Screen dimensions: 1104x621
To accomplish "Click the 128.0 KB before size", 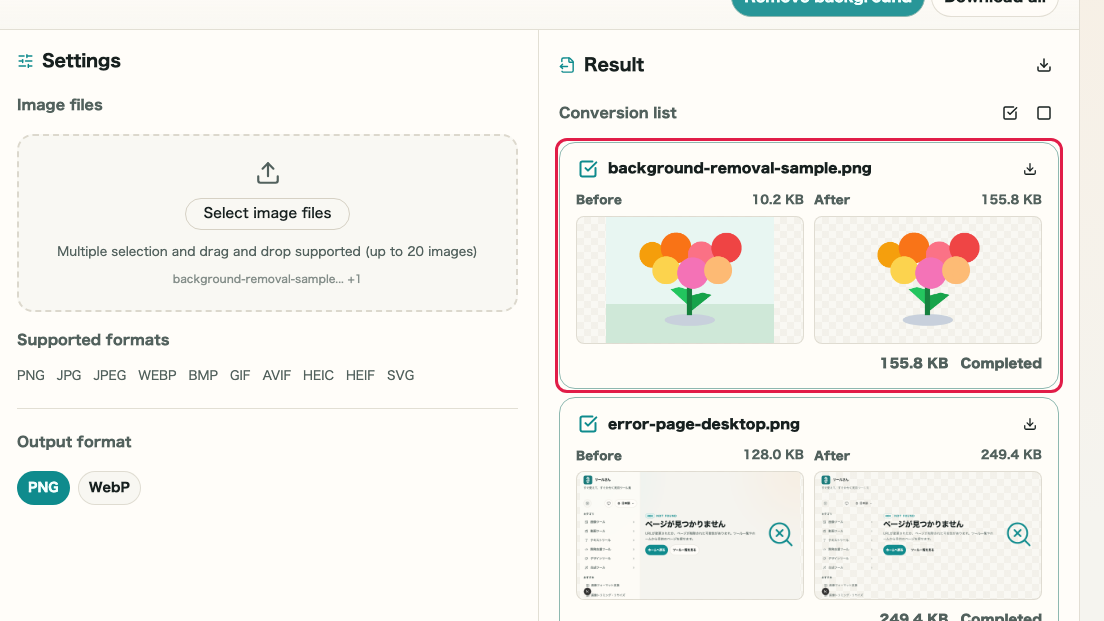I will click(773, 455).
